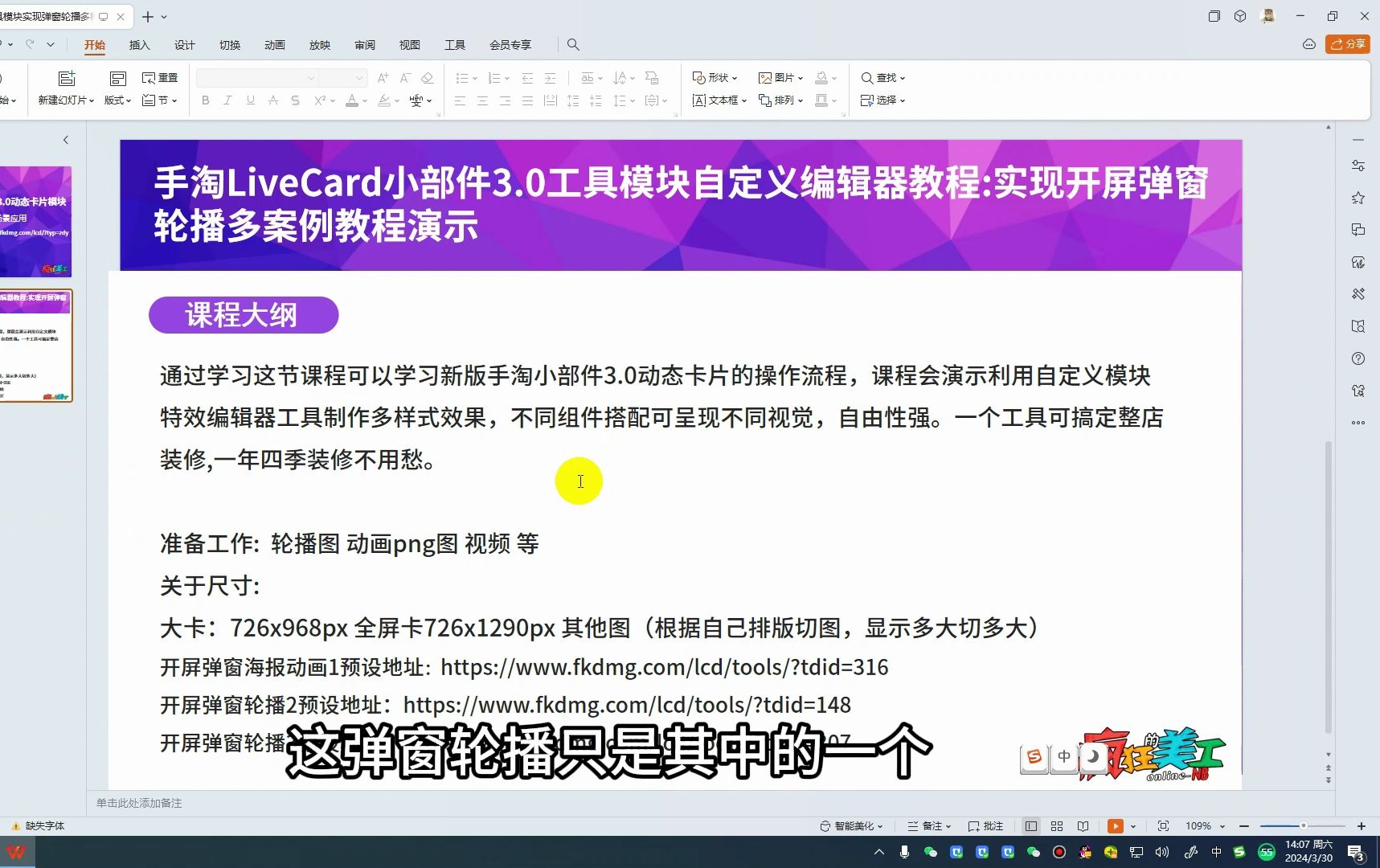This screenshot has width=1380, height=868.
Task: Enter reading view mode
Action: click(1083, 825)
